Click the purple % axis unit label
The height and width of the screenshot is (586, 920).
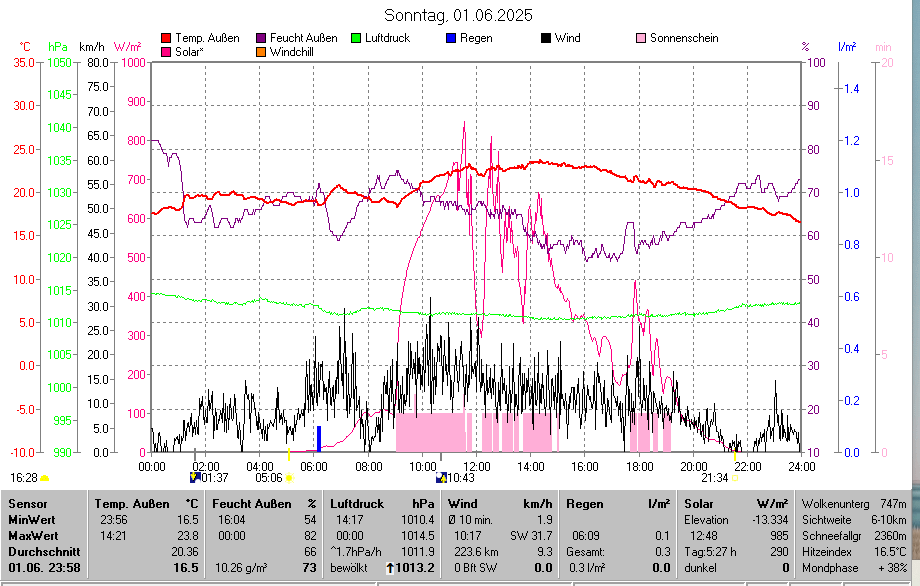[805, 47]
